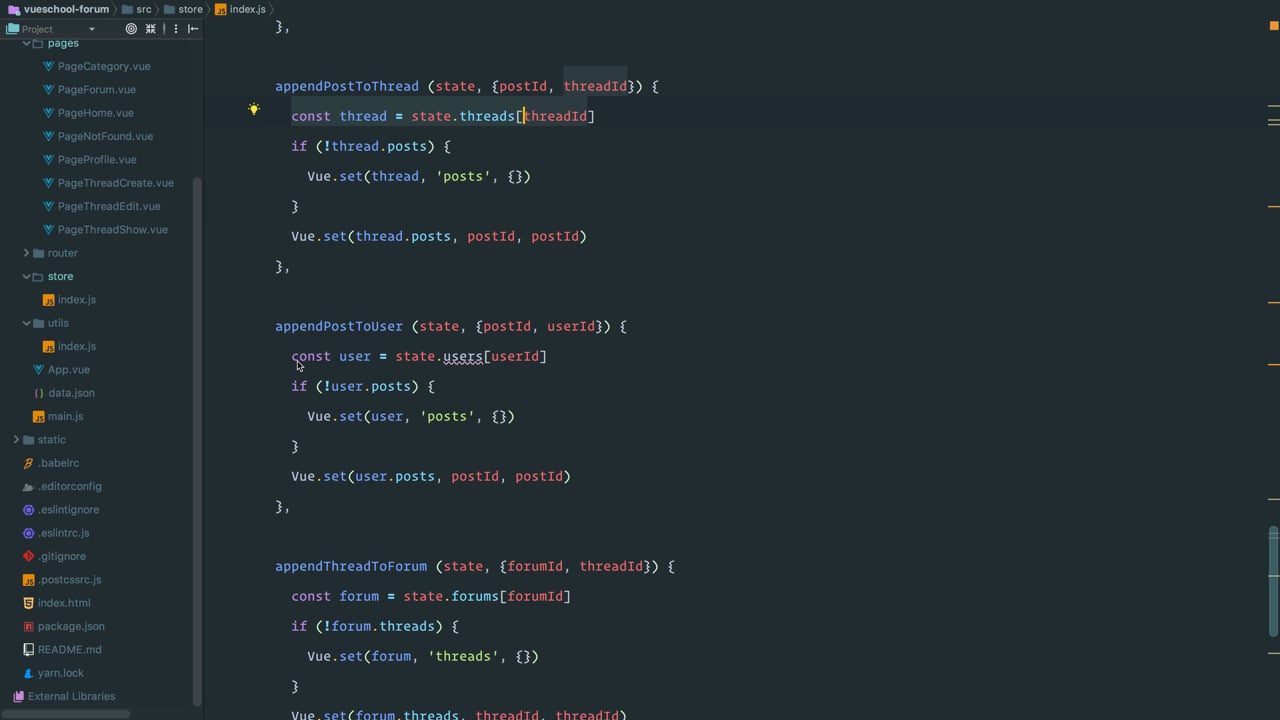Viewport: 1280px width, 720px height.
Task: Click appendPostToUser function name
Action: tap(339, 326)
